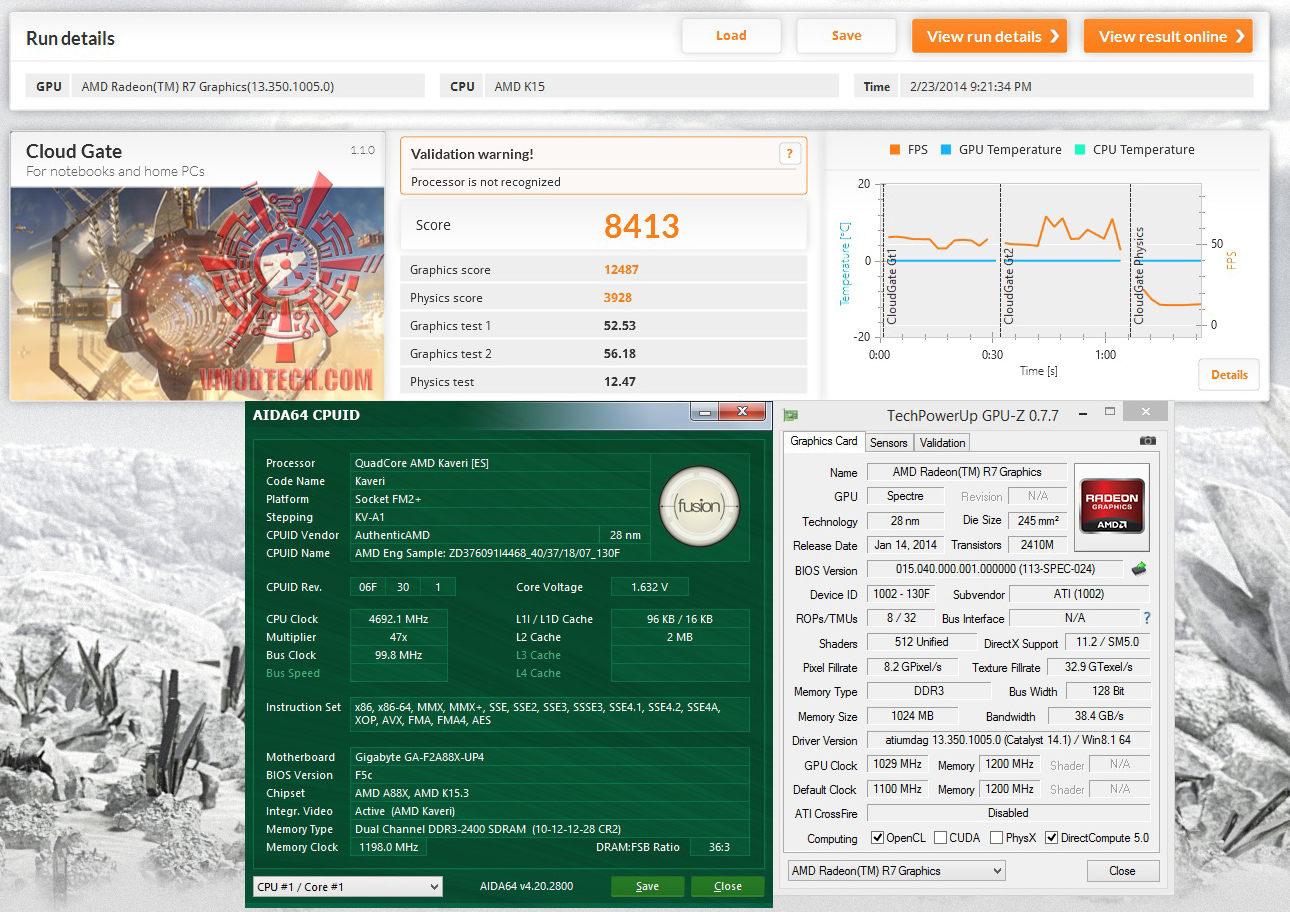Toggle the OpenCL checkbox in GPU-Z
This screenshot has height=912, width=1290.
877,838
